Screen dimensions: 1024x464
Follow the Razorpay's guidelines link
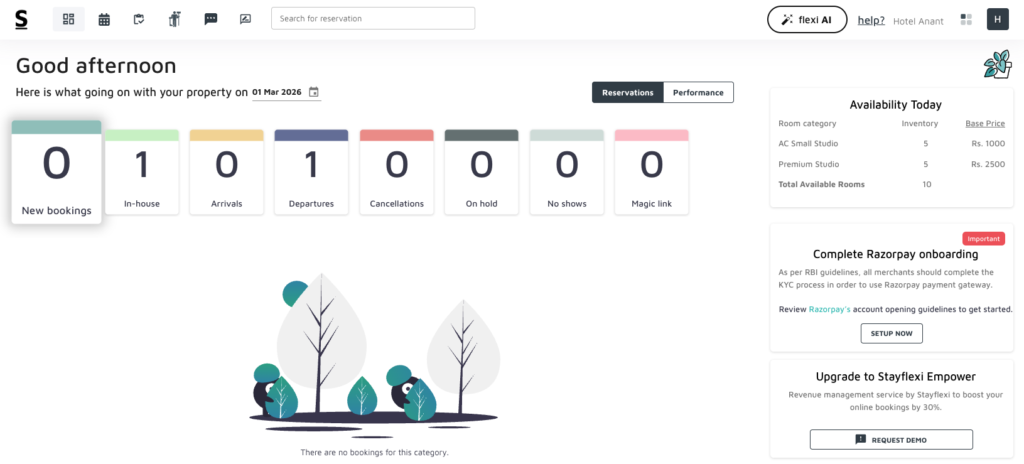pos(829,309)
